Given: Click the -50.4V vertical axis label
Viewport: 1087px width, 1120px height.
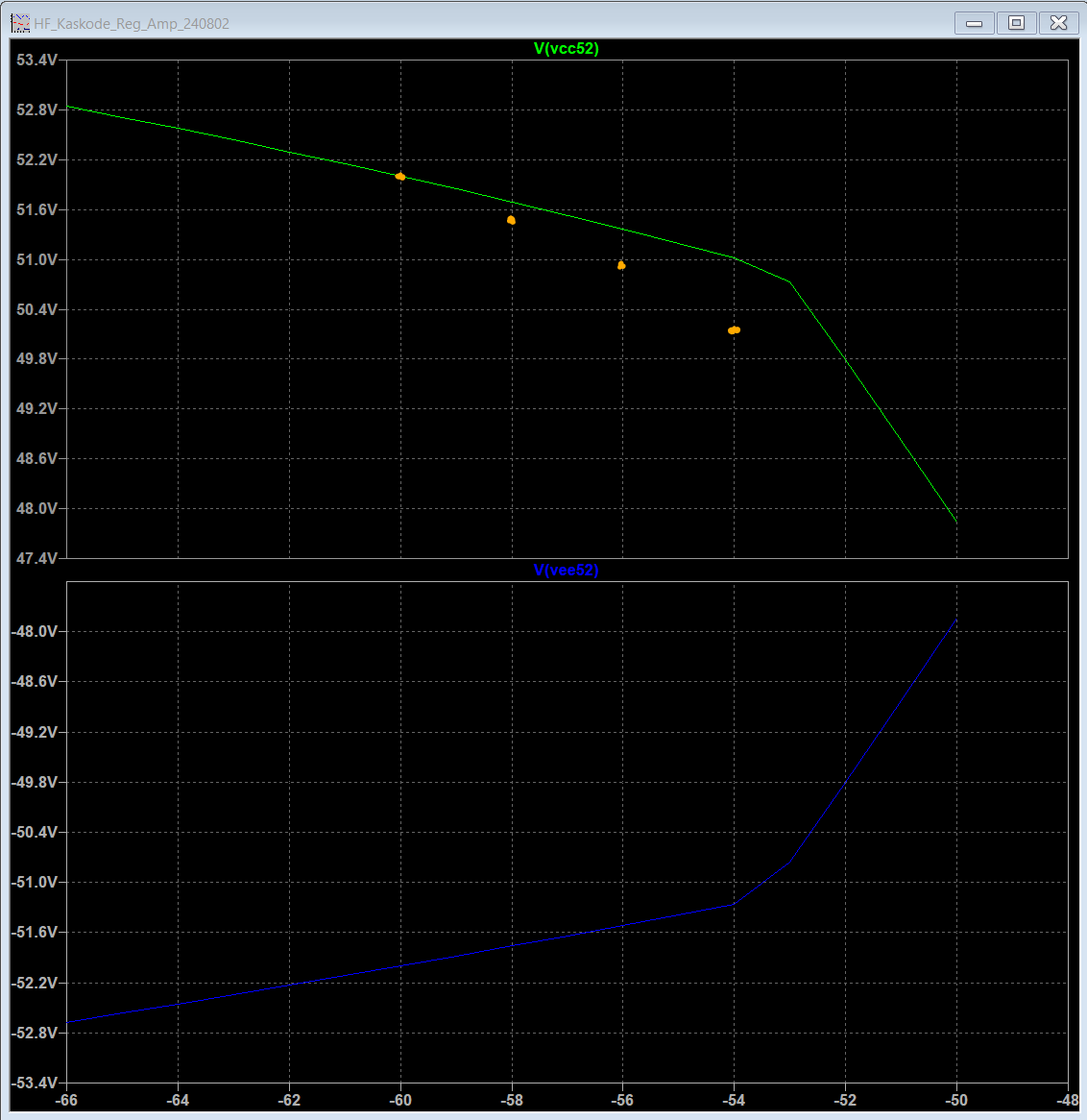Looking at the screenshot, I should click(35, 832).
